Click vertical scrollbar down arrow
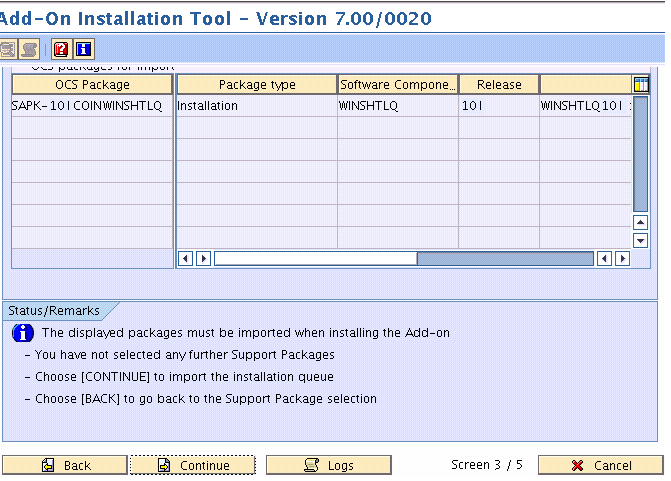Viewport: 671px width, 481px height. point(640,240)
